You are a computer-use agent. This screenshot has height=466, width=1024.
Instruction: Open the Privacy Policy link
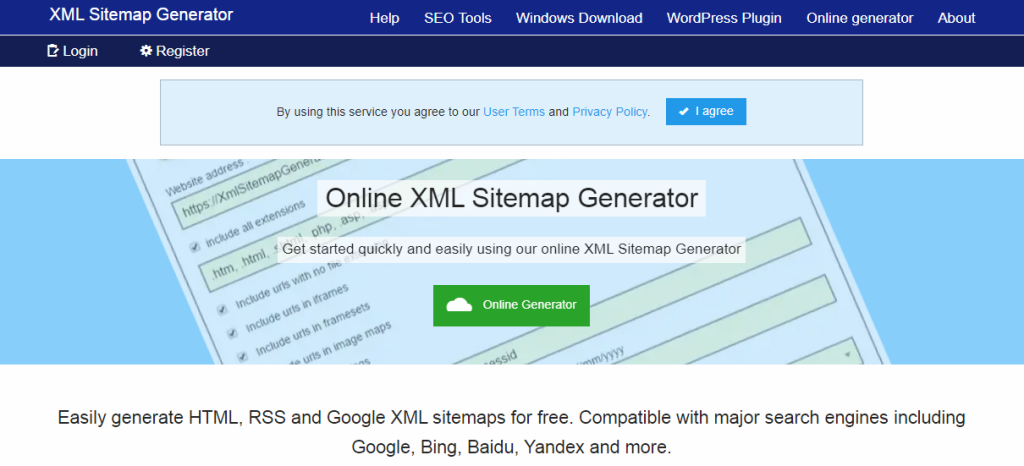610,112
